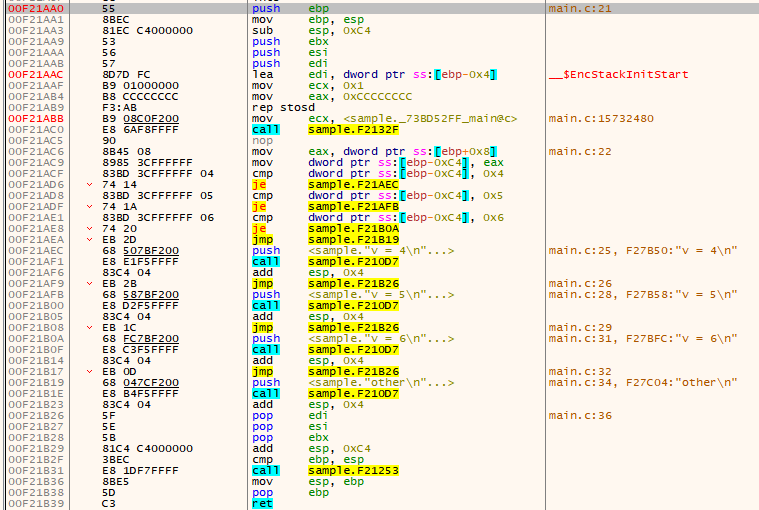Click the jump arrow at address 00F21AF9
The width and height of the screenshot is (759, 510).
point(89,283)
